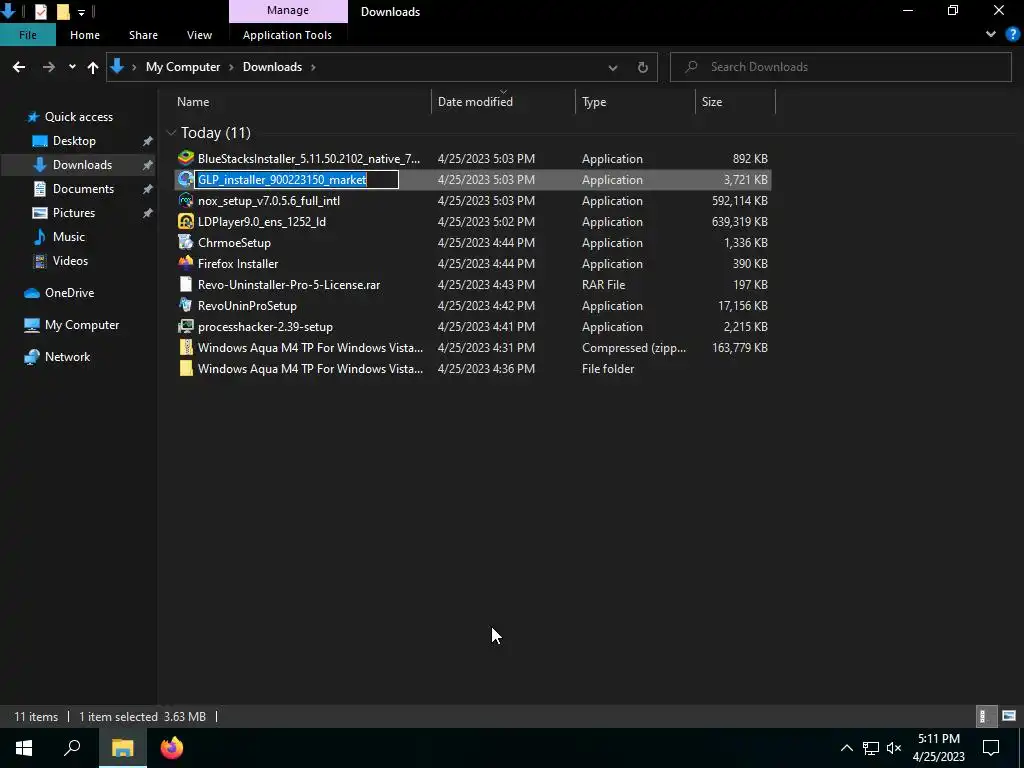Select the LDPlayer9.0_ens_1252_ld icon

pos(186,221)
